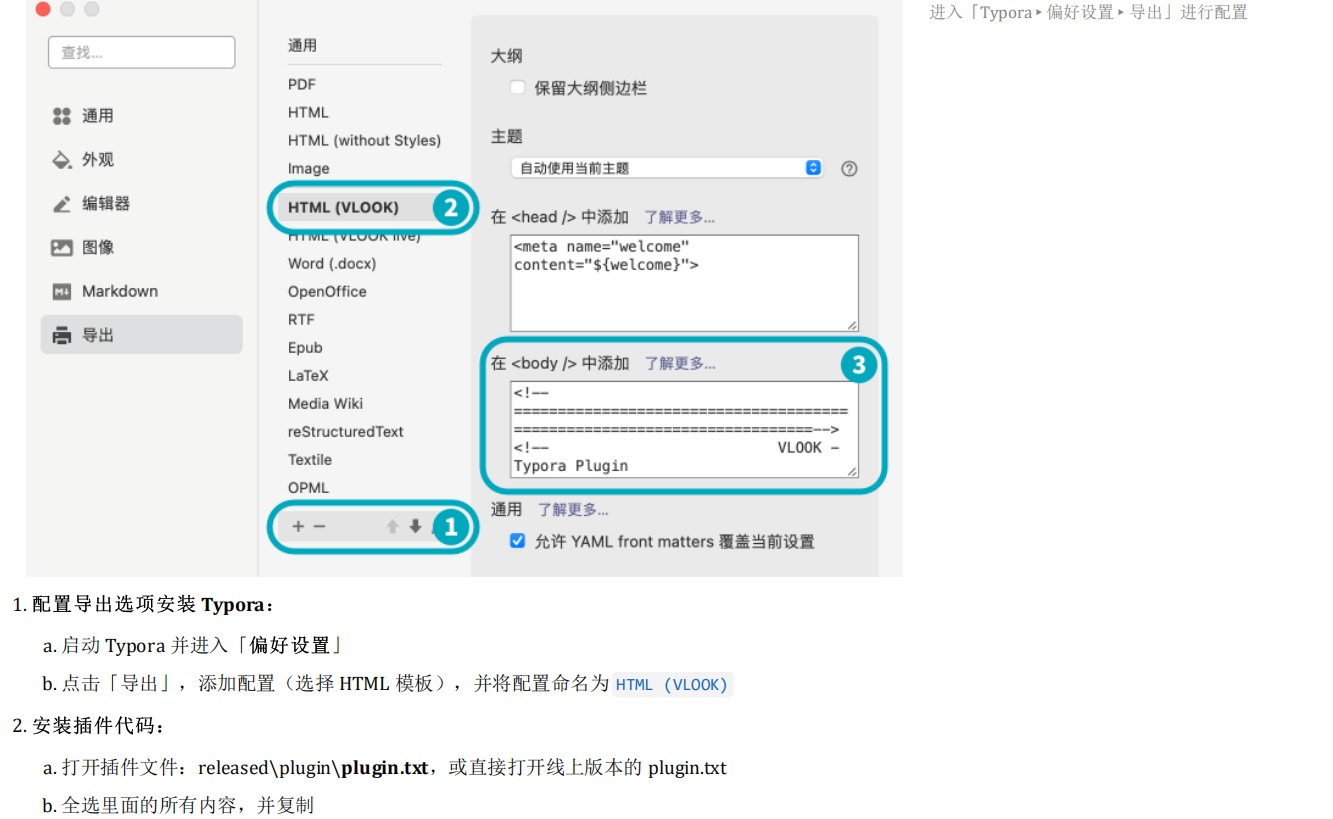Click the resize handle of the body text area
The image size is (1333, 819).
852,471
